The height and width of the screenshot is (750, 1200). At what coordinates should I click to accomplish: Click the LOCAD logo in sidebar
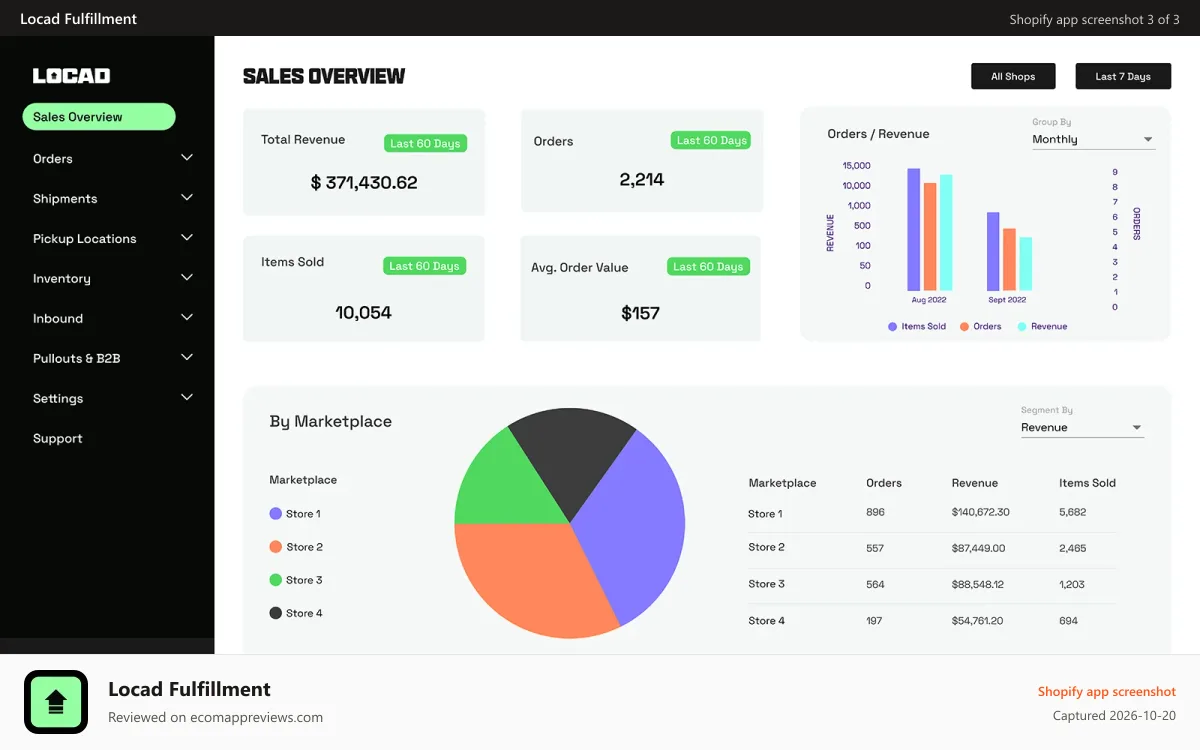[x=71, y=76]
